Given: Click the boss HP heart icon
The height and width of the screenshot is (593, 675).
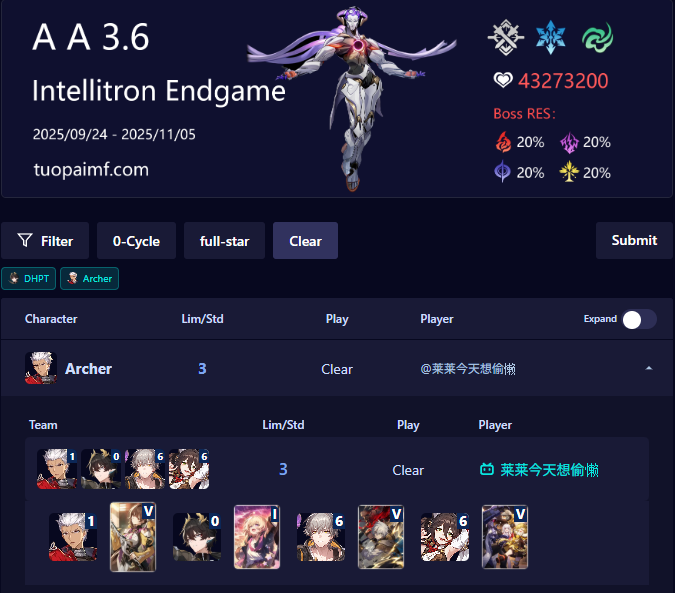Looking at the screenshot, I should pos(503,80).
